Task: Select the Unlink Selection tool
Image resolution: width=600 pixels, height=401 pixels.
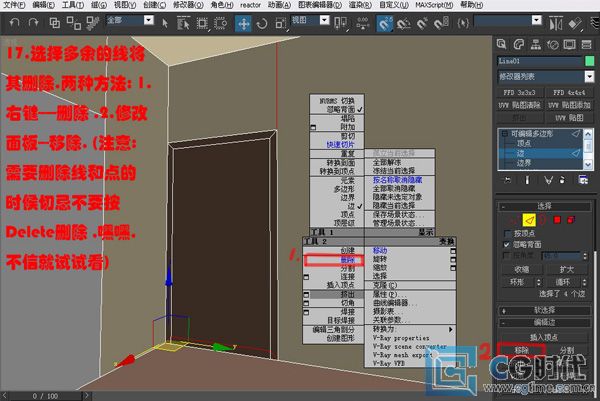Action: (73, 23)
